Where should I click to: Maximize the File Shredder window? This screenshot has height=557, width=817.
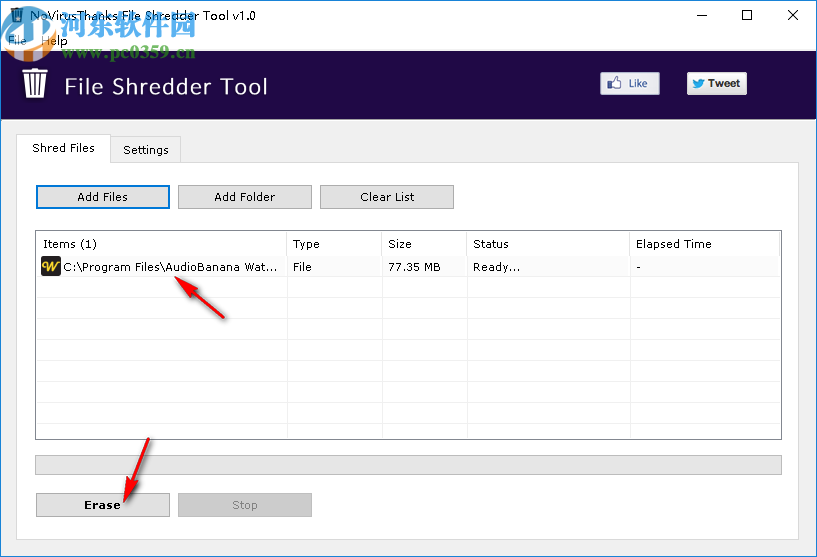tap(747, 15)
